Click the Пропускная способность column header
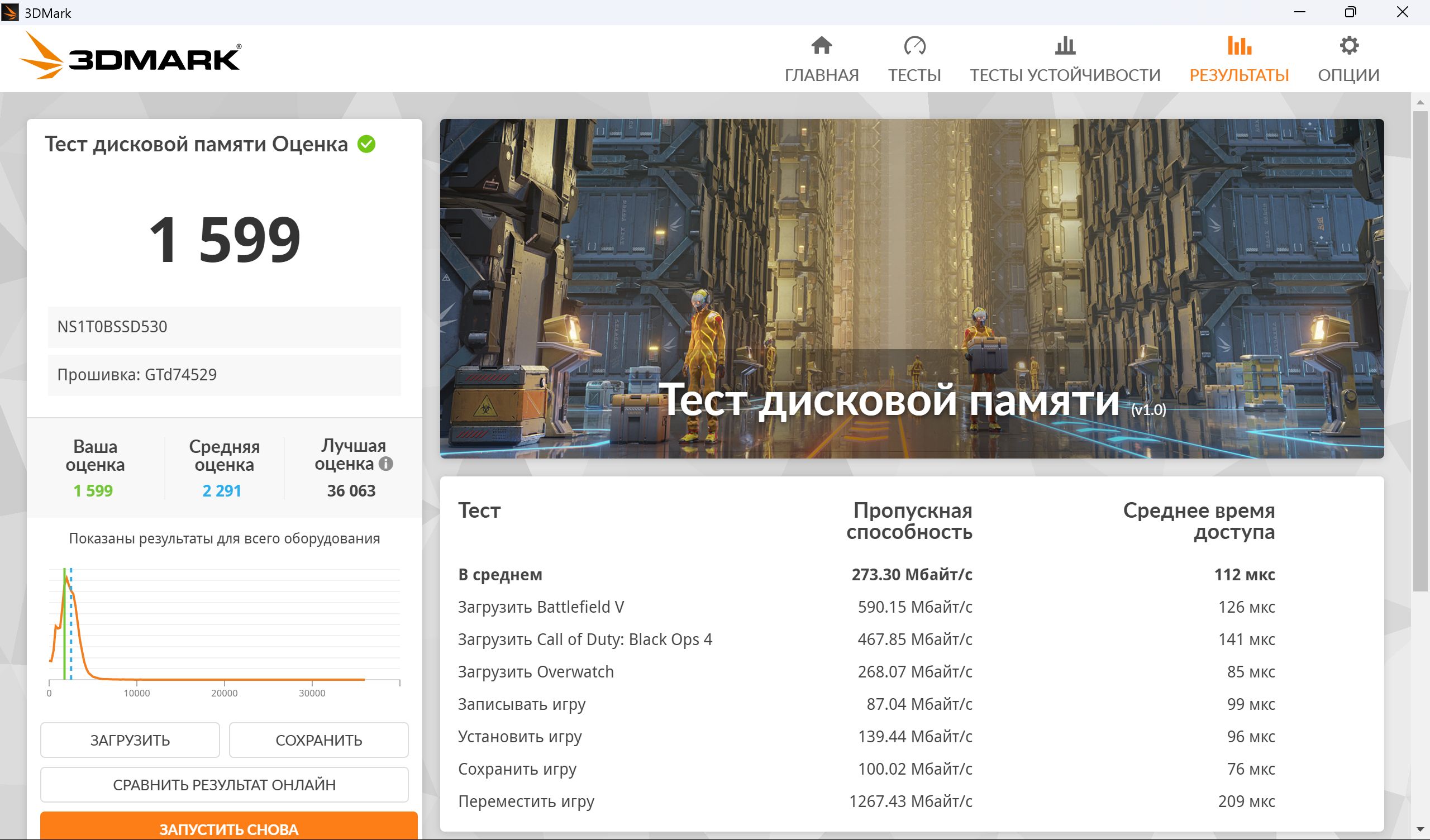The width and height of the screenshot is (1430, 840). (x=909, y=521)
